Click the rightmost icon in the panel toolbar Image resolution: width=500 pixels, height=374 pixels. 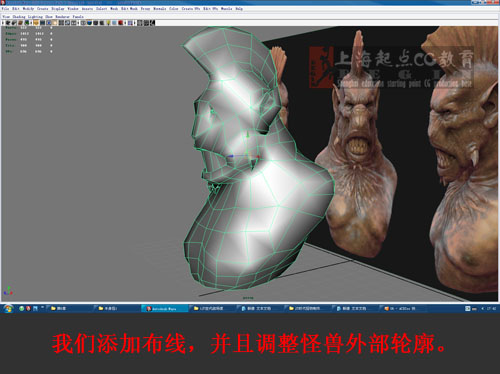pos(152,23)
